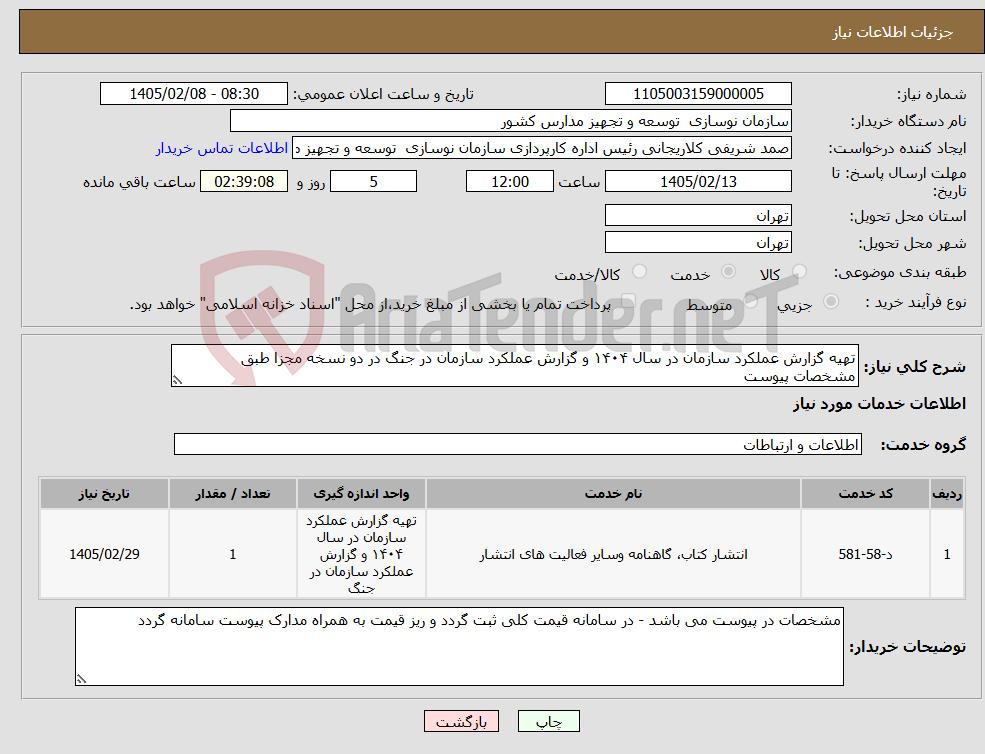Click the quantity cell in row 1

232,554
